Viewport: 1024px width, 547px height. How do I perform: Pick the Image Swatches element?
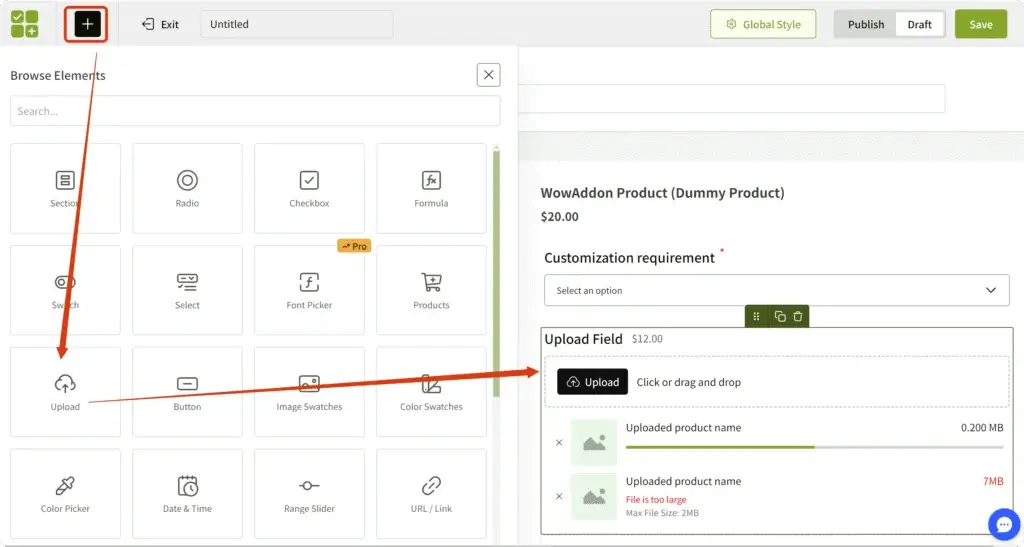tap(309, 391)
